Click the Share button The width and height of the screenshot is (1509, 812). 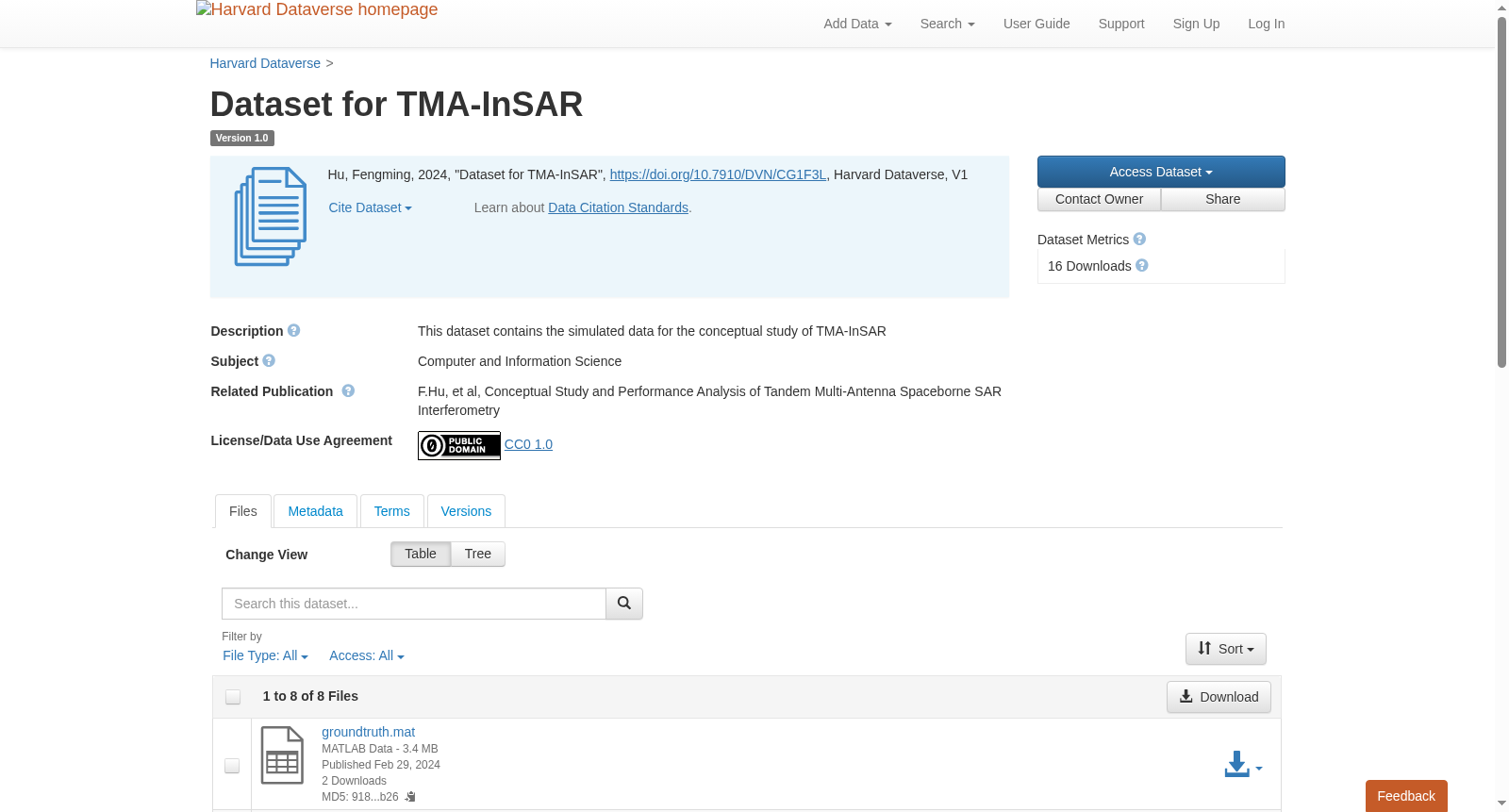pos(1223,199)
